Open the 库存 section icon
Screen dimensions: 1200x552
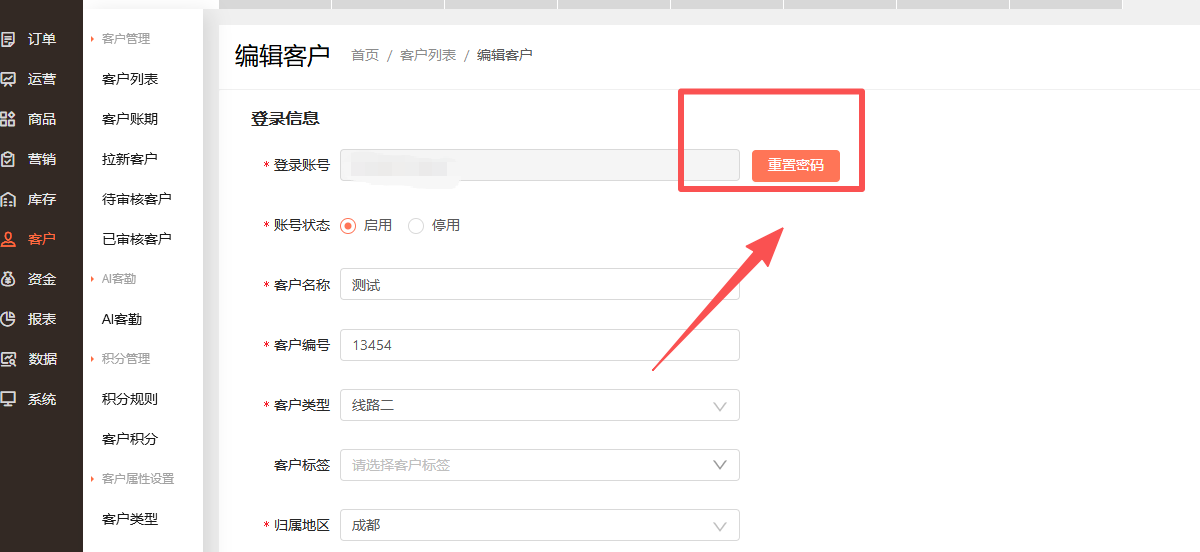coord(8,199)
